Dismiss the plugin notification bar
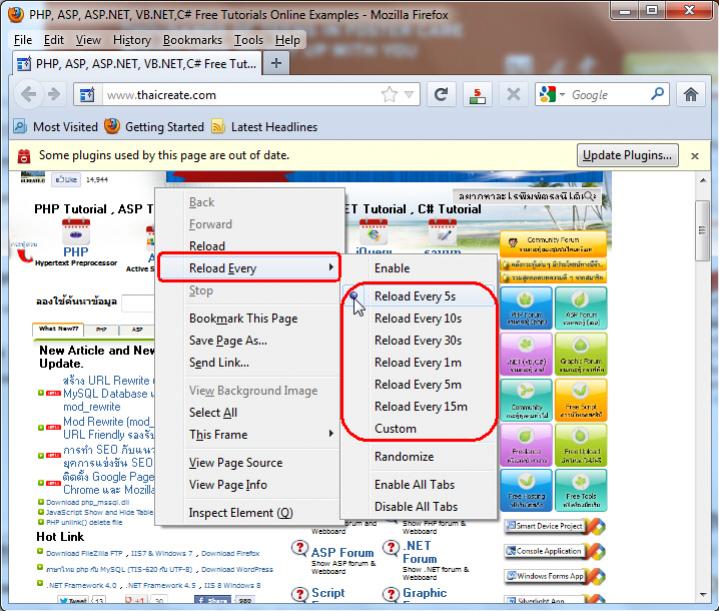 click(695, 156)
